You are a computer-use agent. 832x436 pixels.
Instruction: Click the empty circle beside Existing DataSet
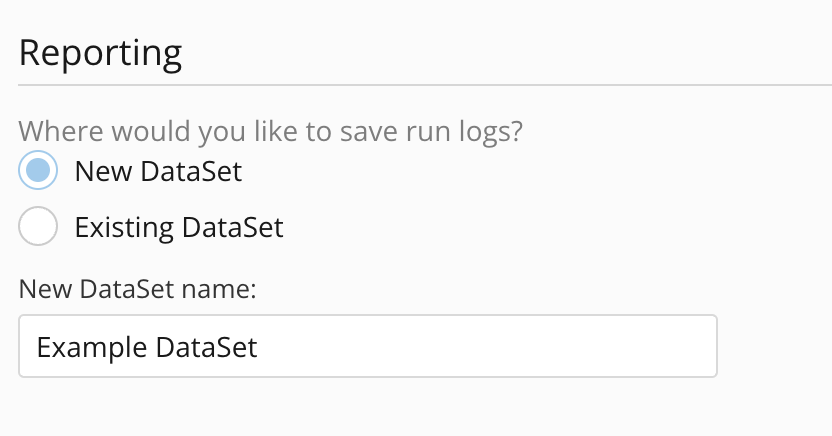[x=38, y=227]
